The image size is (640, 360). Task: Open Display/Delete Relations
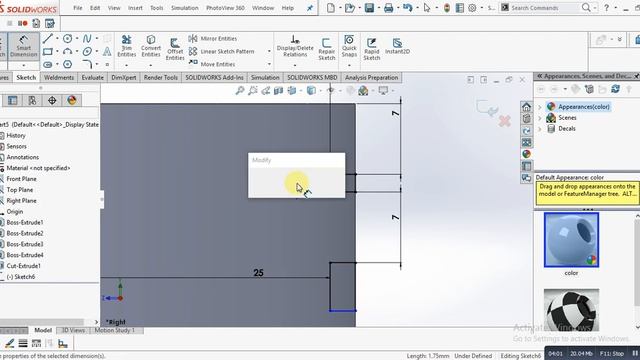click(295, 46)
